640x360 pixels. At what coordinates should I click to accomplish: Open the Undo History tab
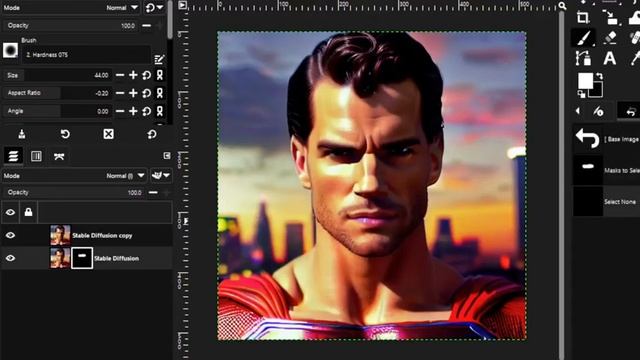pyautogui.click(x=631, y=111)
